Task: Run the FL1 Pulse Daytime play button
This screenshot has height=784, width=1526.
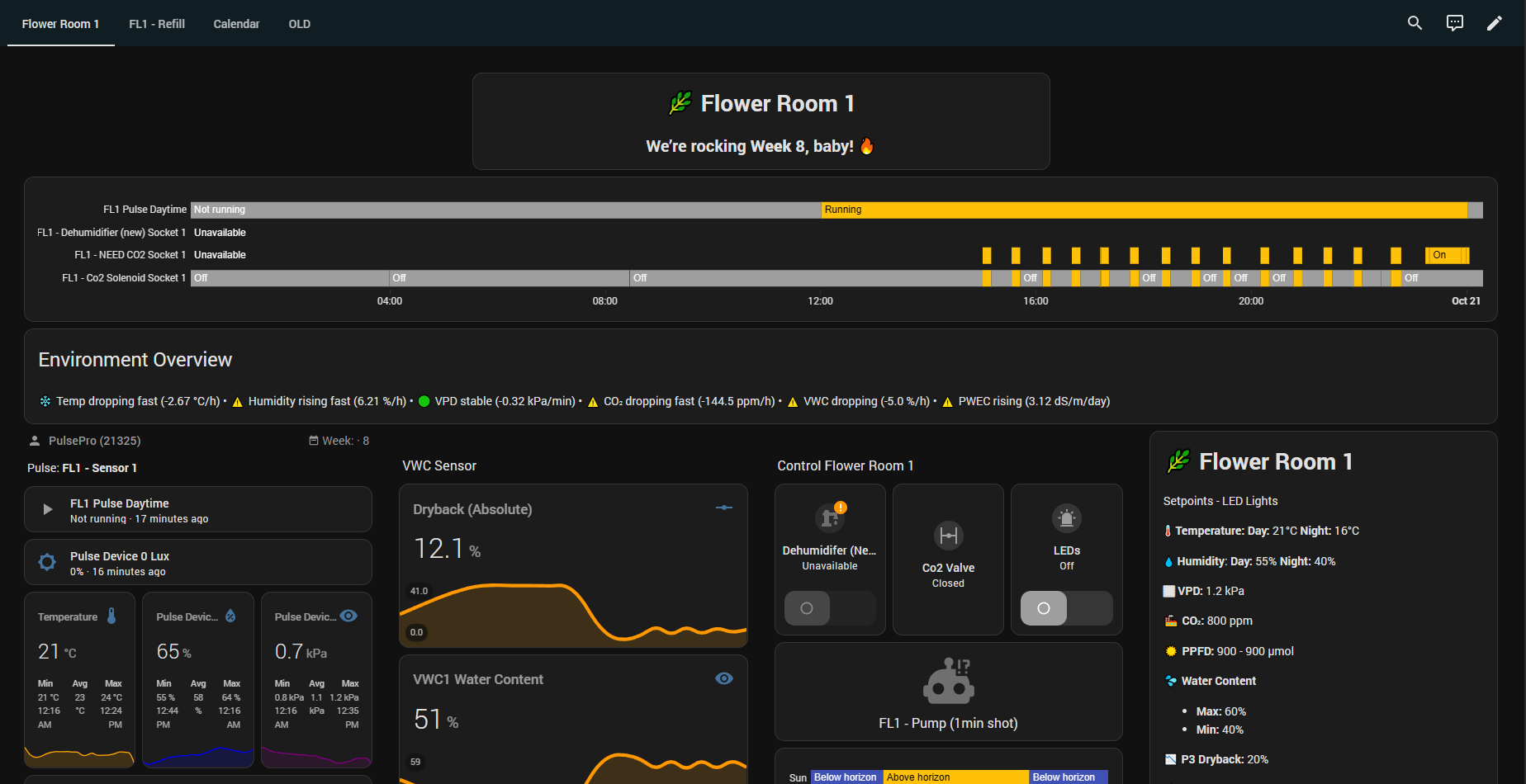Action: coord(48,510)
